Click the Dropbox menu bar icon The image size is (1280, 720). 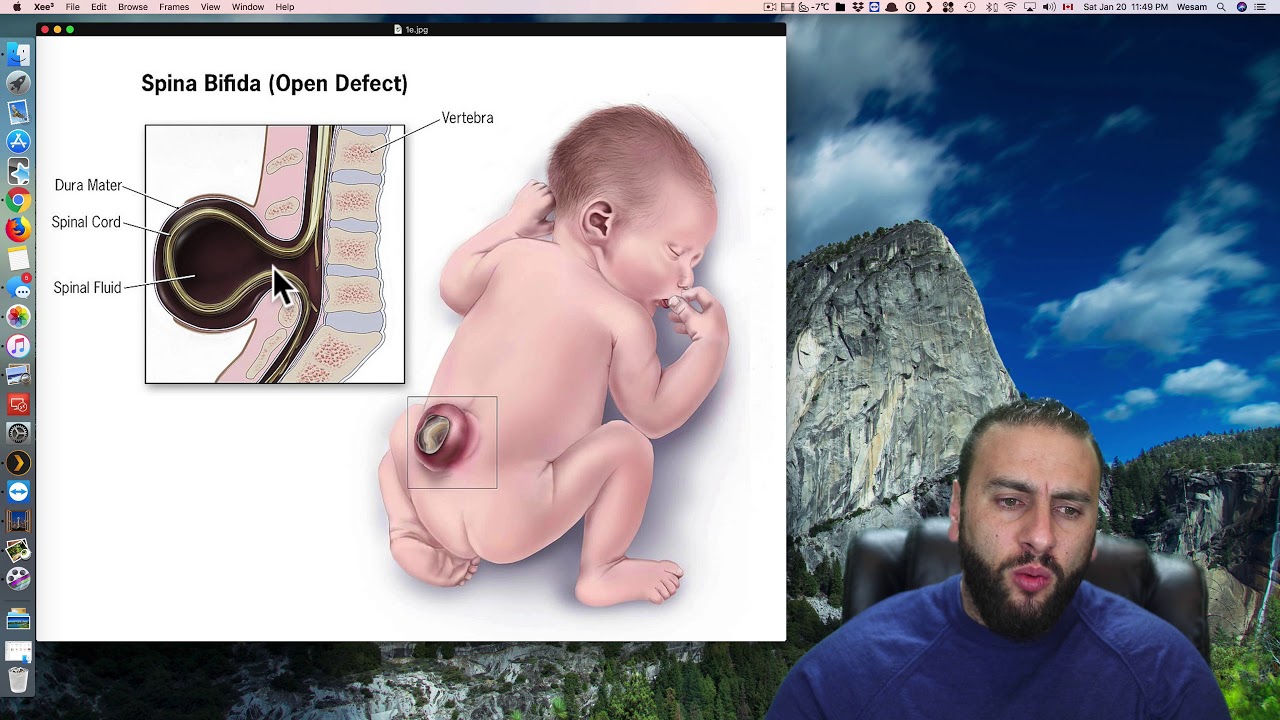tap(857, 7)
